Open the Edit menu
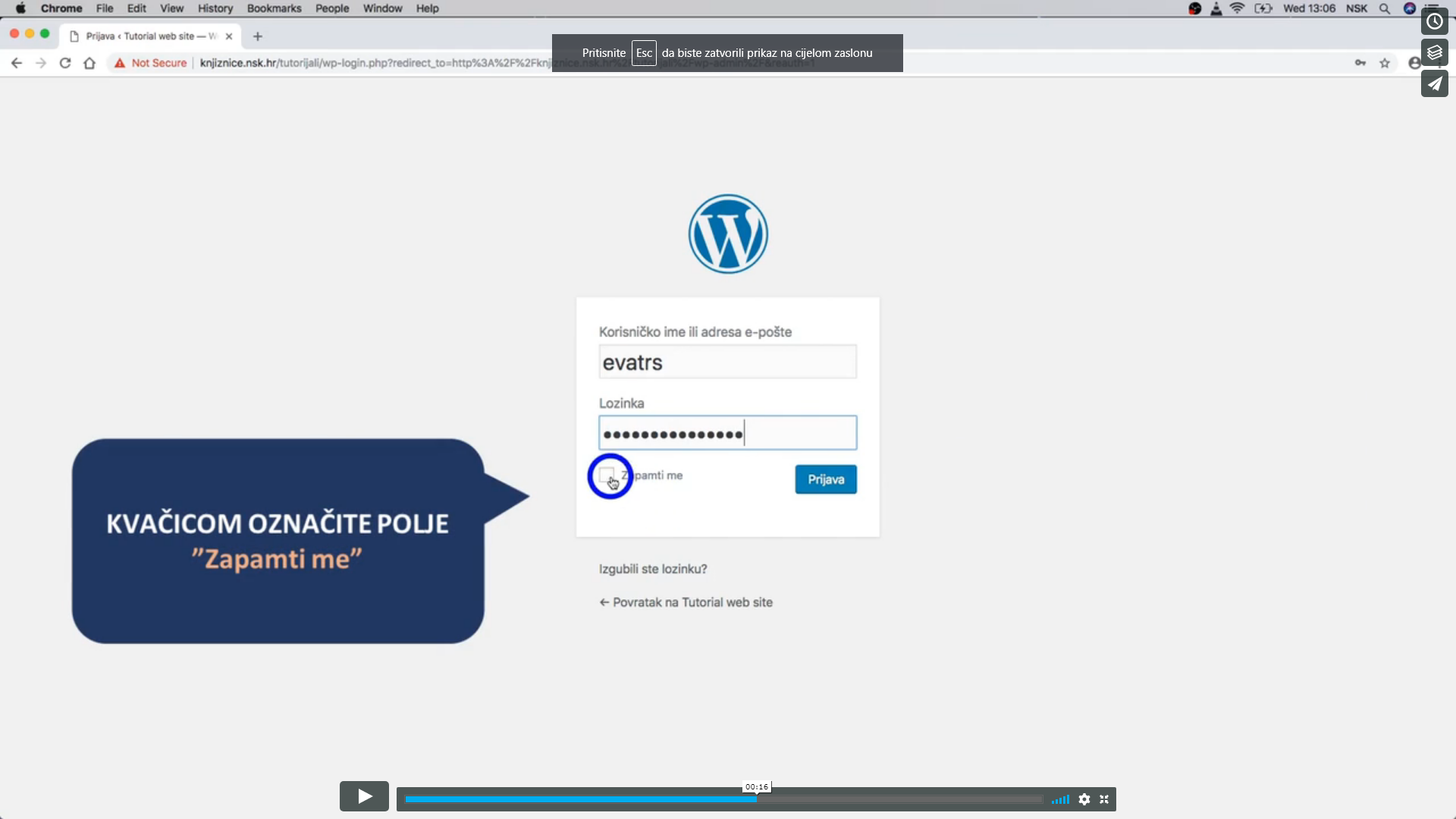 [136, 8]
